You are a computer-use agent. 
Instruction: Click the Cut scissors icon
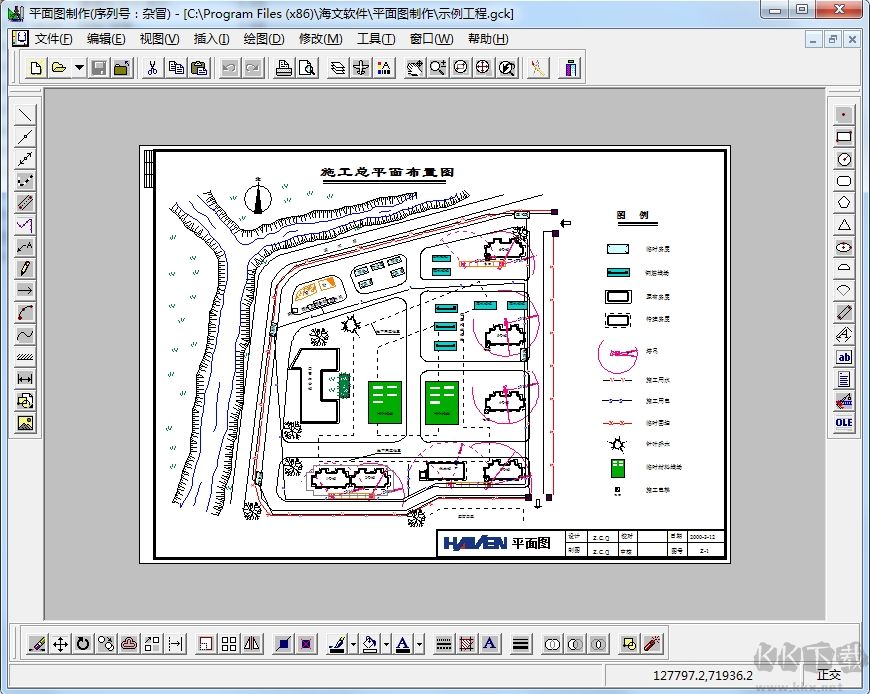(151, 68)
